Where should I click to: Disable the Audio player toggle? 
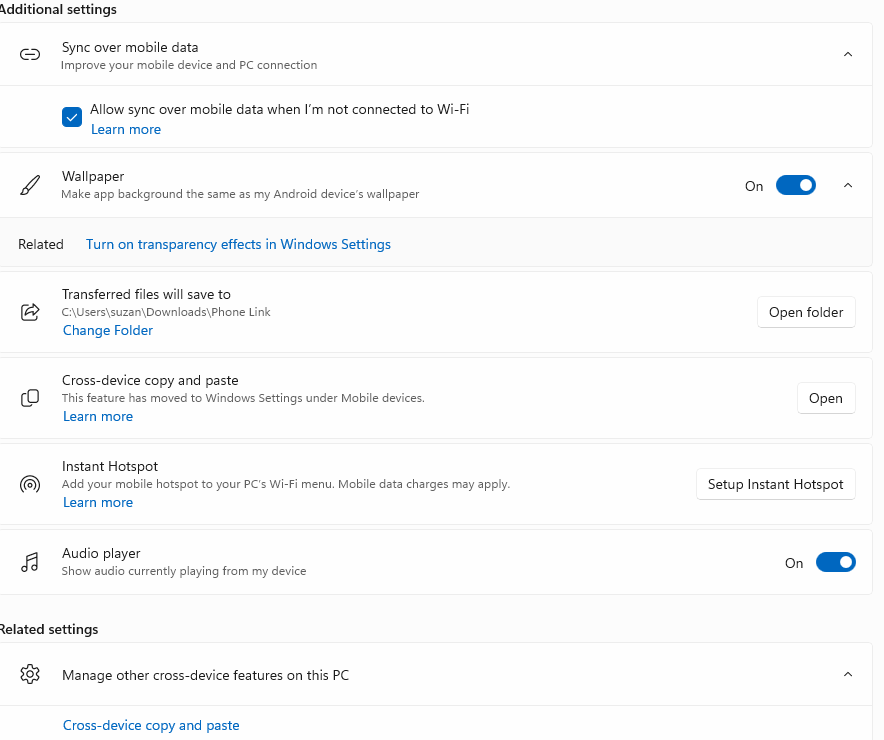pyautogui.click(x=836, y=562)
